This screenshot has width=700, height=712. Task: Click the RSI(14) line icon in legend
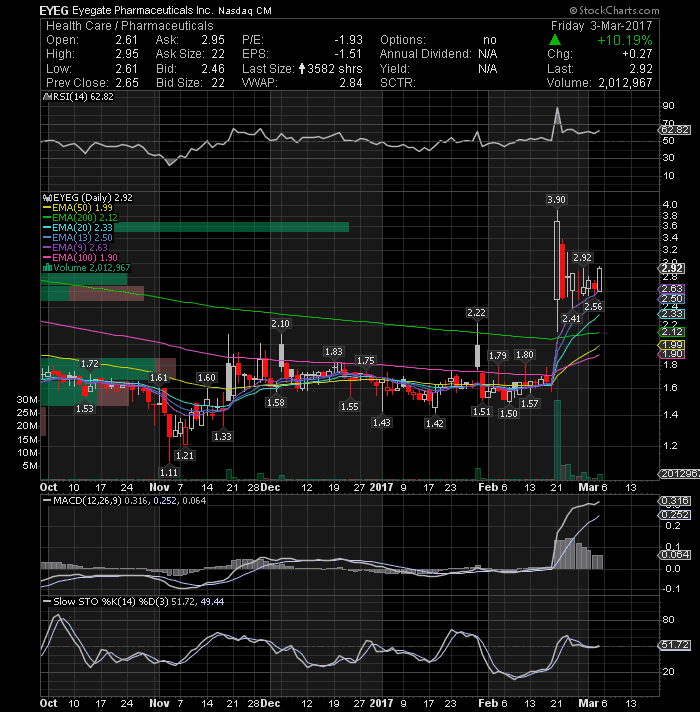[47, 96]
